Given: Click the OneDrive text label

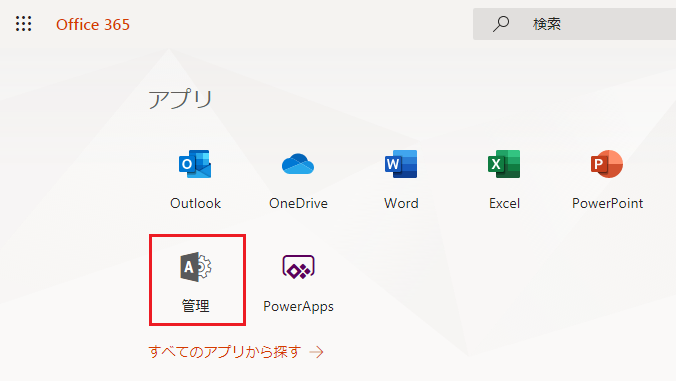Looking at the screenshot, I should 298,203.
